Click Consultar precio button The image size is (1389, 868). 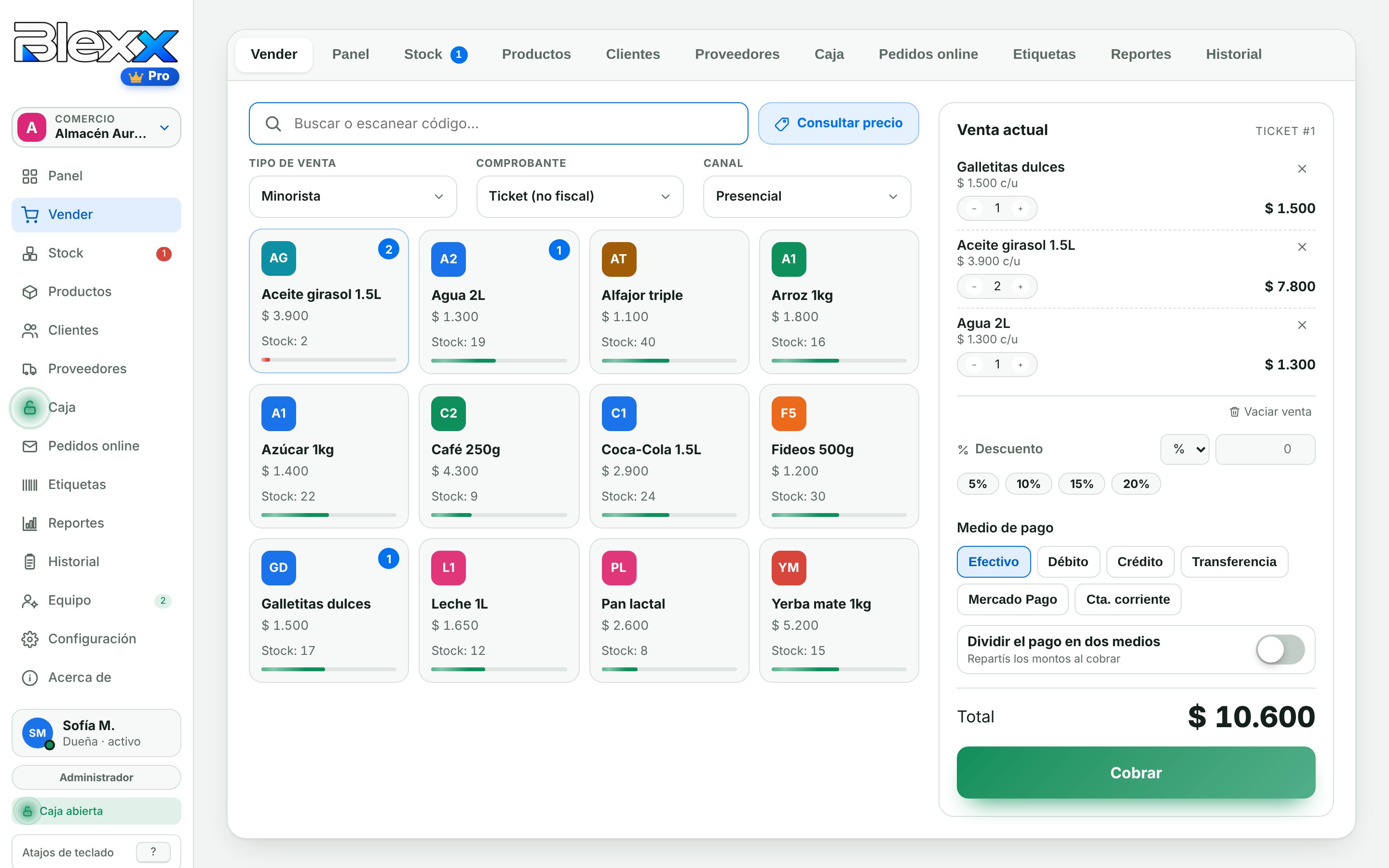(839, 123)
